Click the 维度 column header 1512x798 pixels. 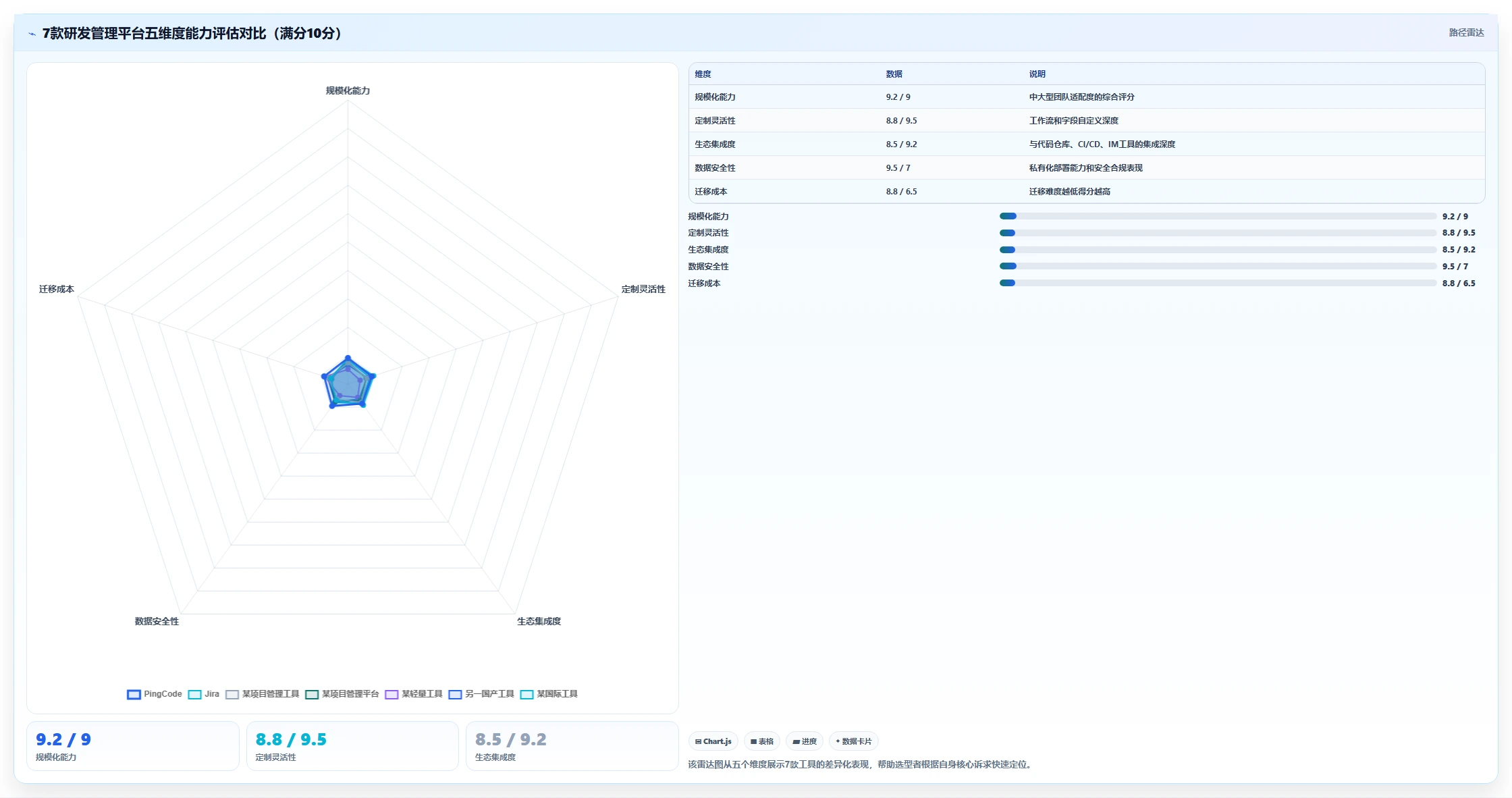pyautogui.click(x=703, y=74)
